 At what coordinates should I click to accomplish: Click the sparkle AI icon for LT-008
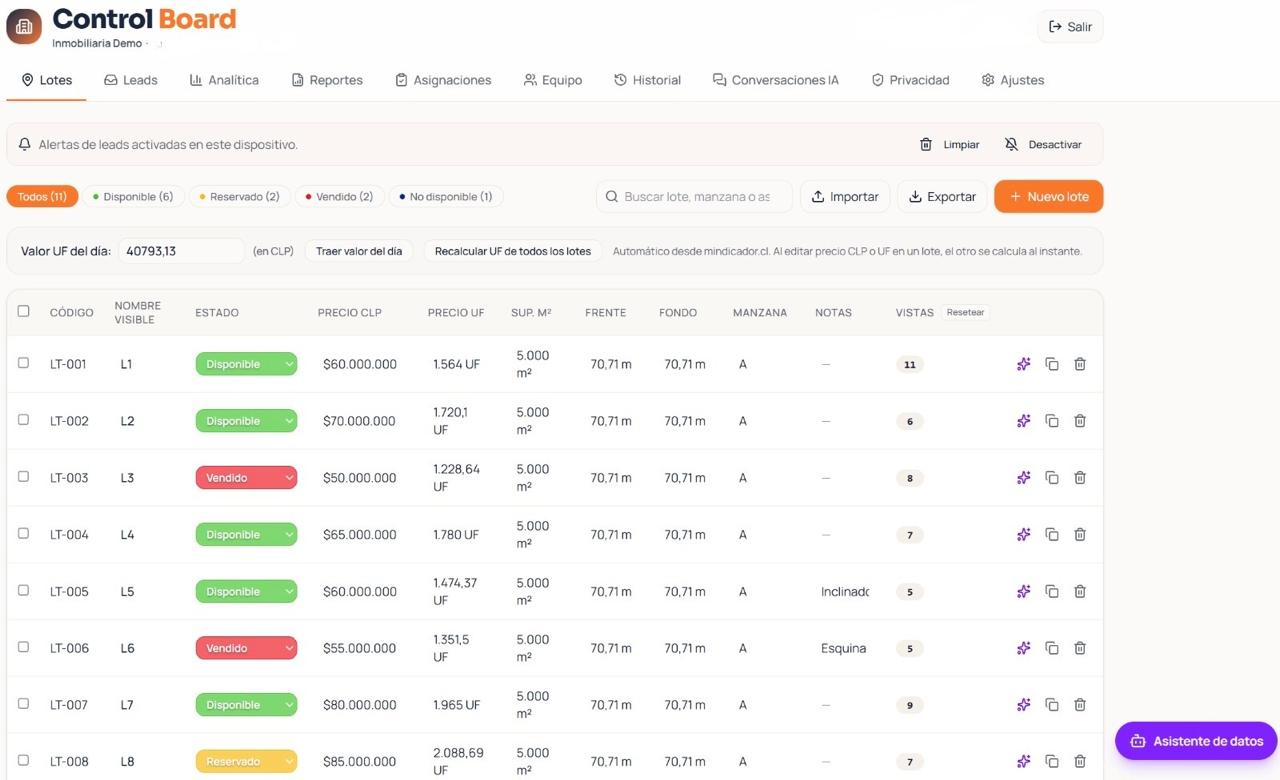(x=1023, y=762)
